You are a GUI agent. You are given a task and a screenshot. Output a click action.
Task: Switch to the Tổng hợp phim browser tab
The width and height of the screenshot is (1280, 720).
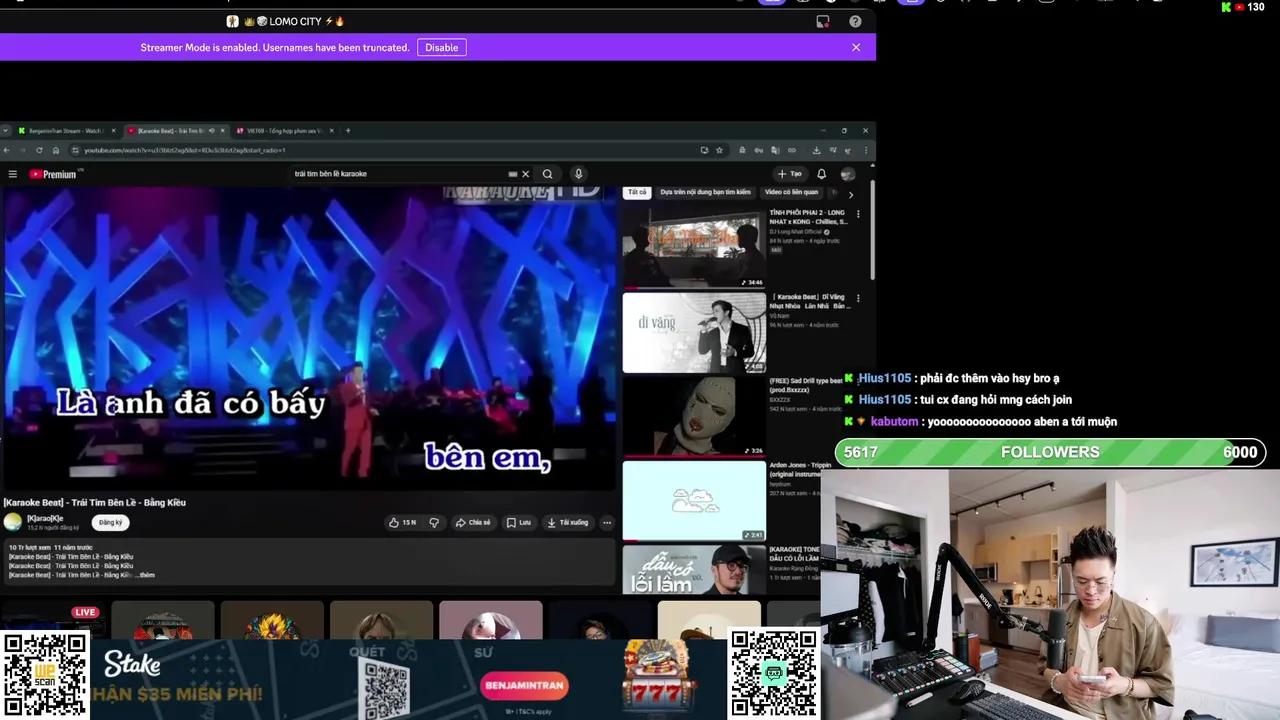coord(284,130)
